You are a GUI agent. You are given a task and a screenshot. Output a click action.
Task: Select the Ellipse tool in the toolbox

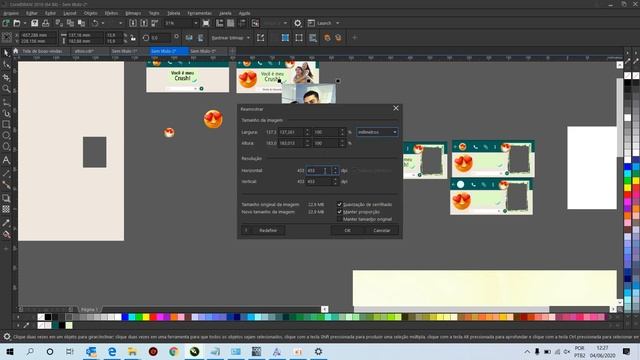pyautogui.click(x=6, y=136)
